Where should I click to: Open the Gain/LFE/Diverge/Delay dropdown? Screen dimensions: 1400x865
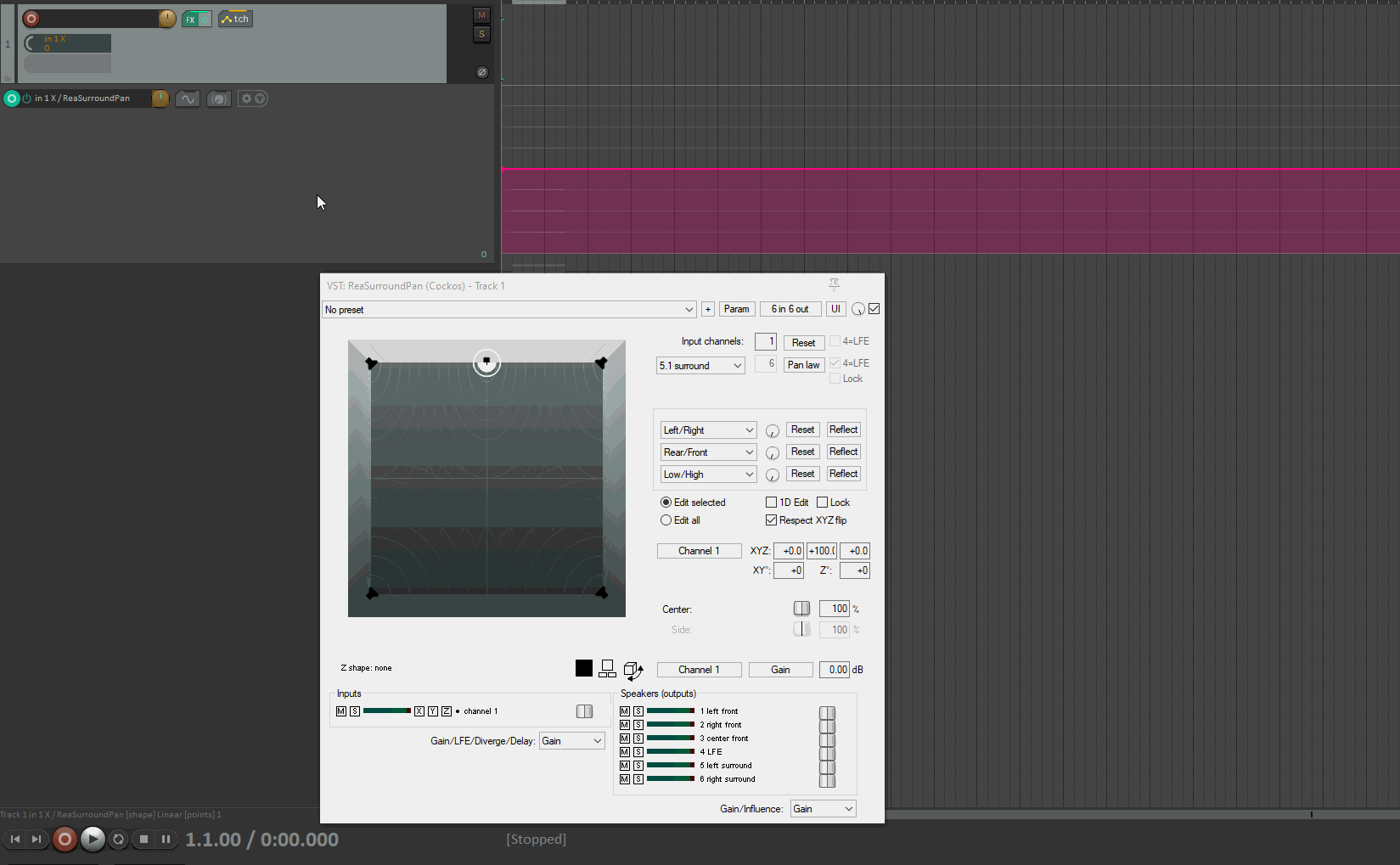click(x=571, y=741)
